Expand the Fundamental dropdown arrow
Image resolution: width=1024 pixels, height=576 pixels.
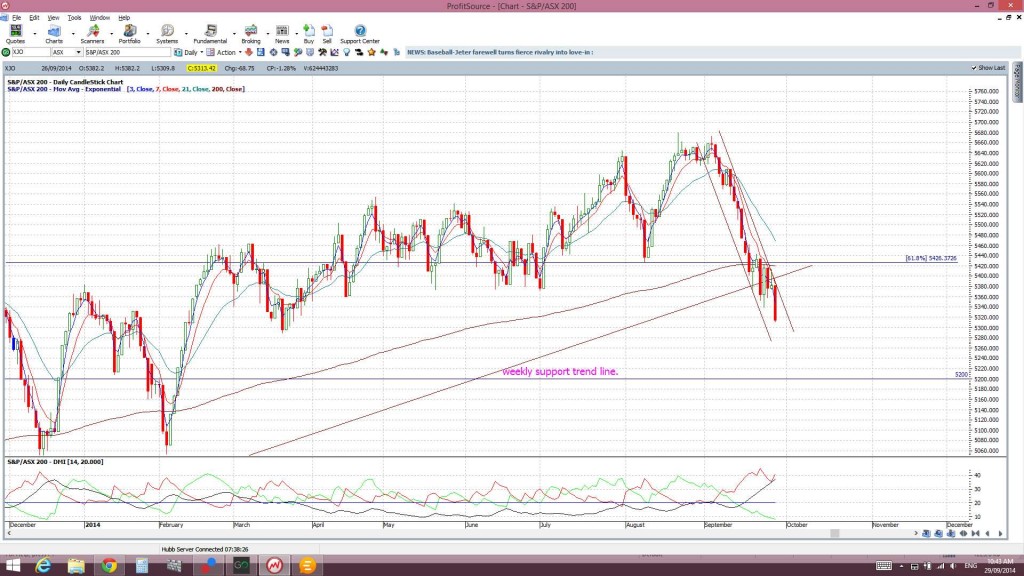234,34
